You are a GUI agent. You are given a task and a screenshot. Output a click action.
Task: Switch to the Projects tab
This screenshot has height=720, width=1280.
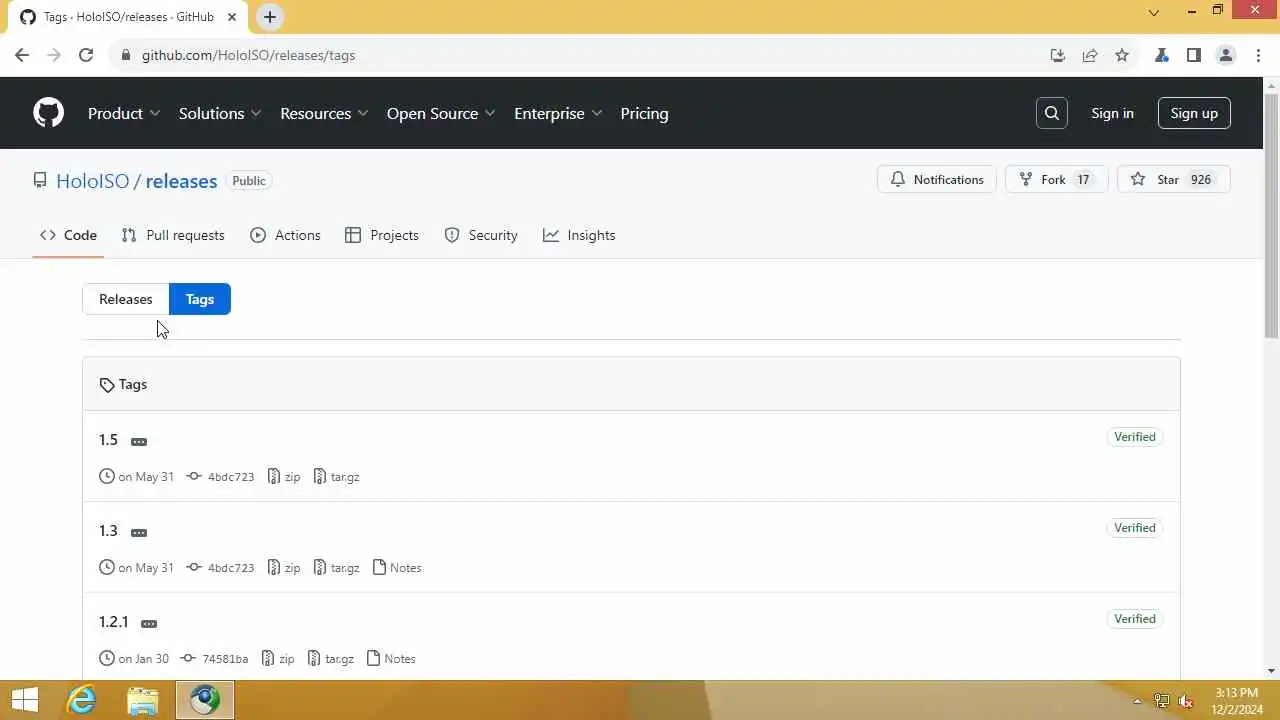click(382, 235)
